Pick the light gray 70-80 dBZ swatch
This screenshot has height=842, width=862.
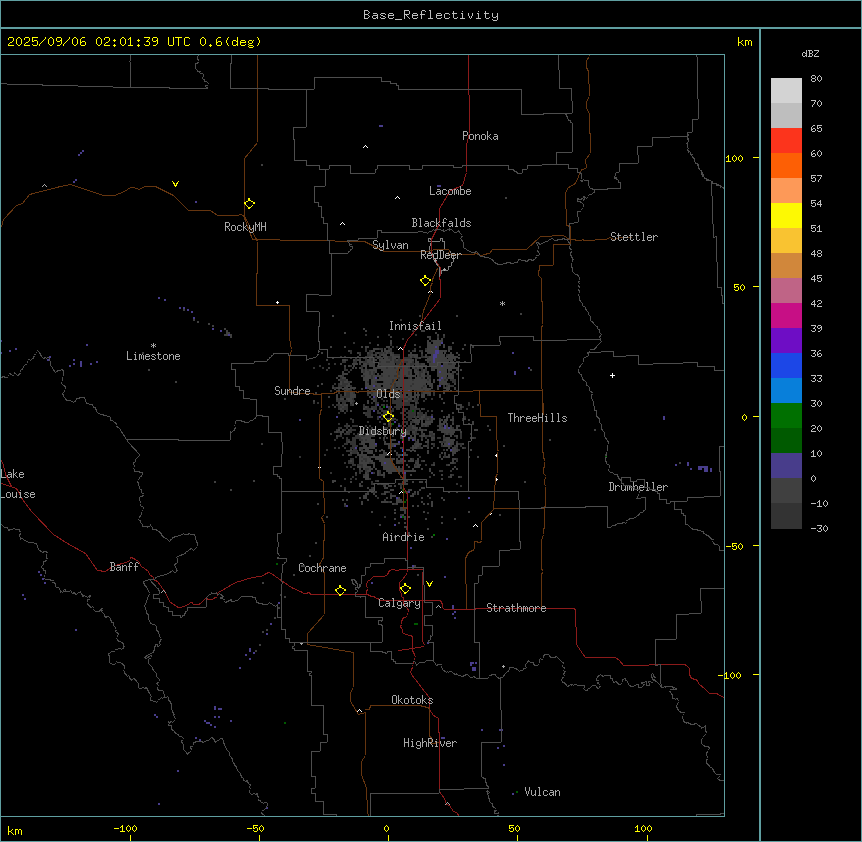(786, 90)
